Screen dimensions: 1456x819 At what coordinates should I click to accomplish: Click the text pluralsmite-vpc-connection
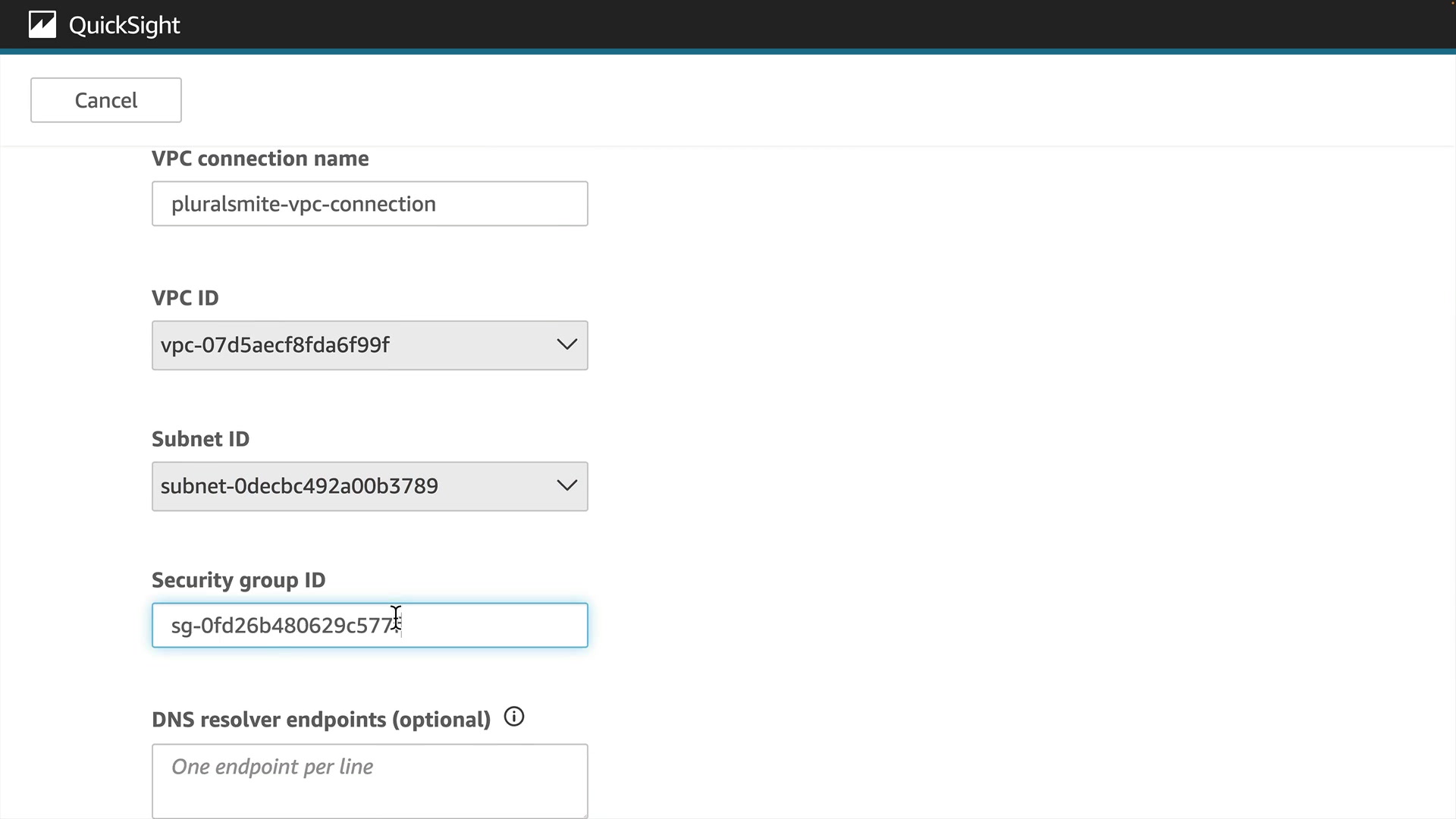[x=303, y=204]
